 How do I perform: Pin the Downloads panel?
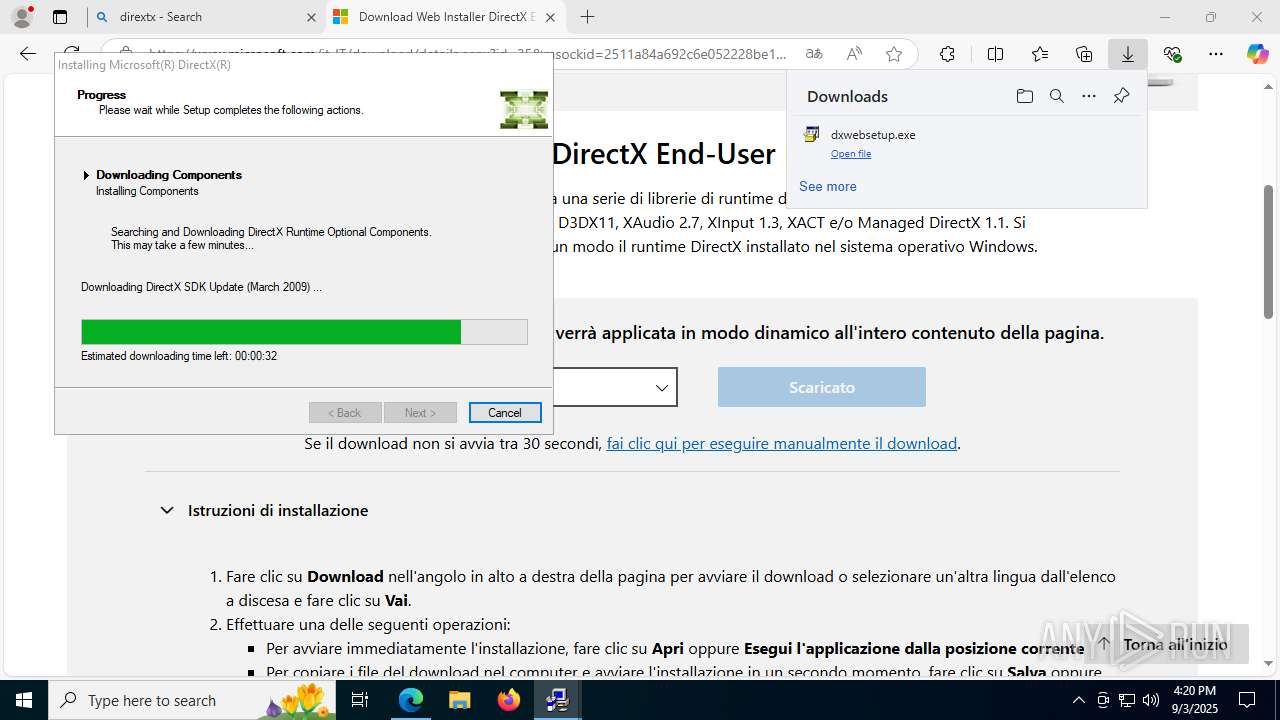(1121, 96)
